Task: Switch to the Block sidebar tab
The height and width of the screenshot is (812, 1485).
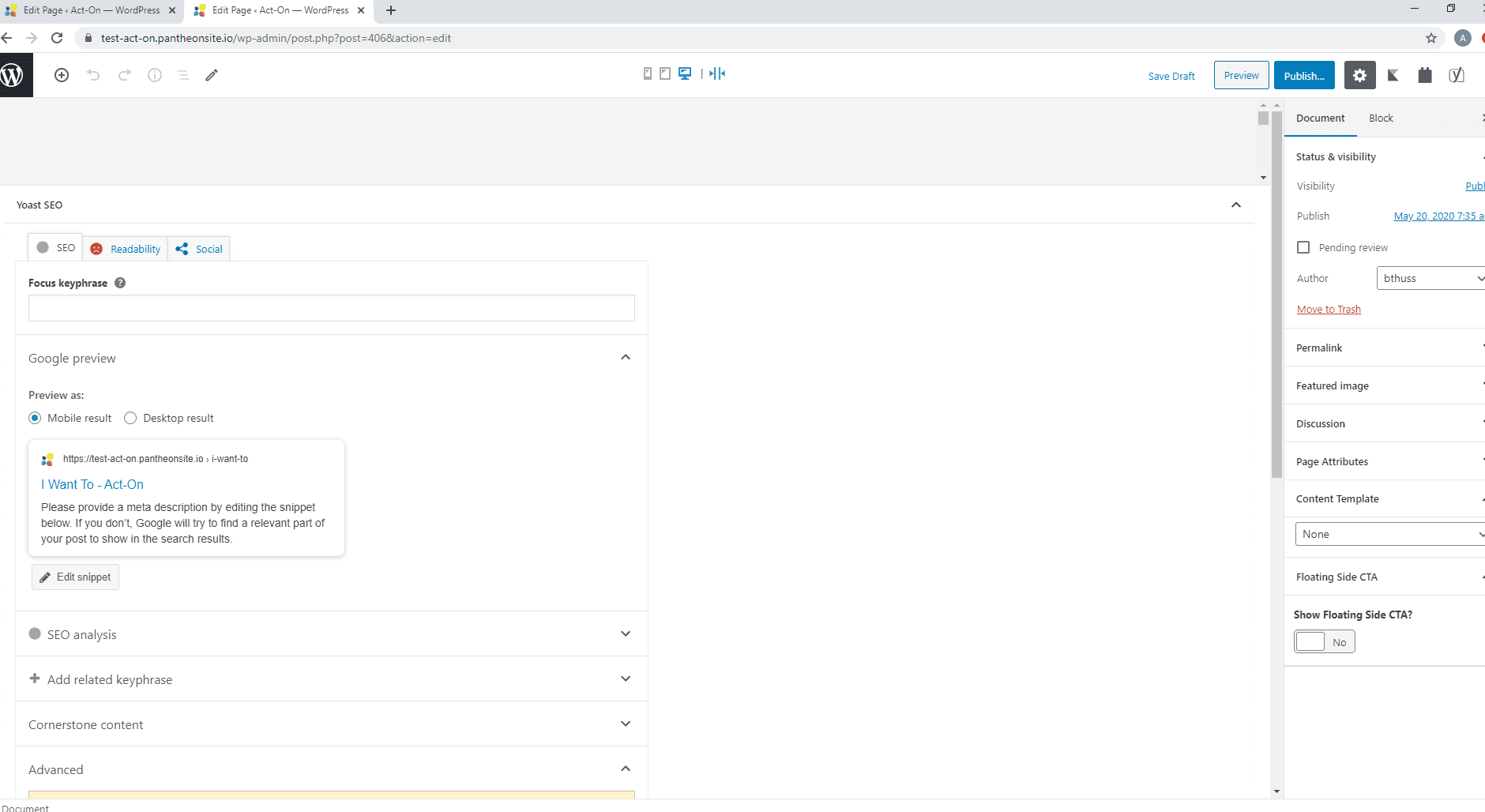Action: click(1381, 118)
